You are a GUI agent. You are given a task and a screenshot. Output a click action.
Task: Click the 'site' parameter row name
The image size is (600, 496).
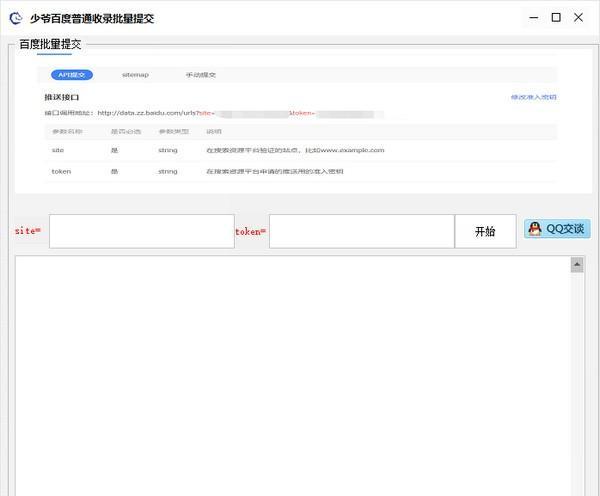point(58,150)
